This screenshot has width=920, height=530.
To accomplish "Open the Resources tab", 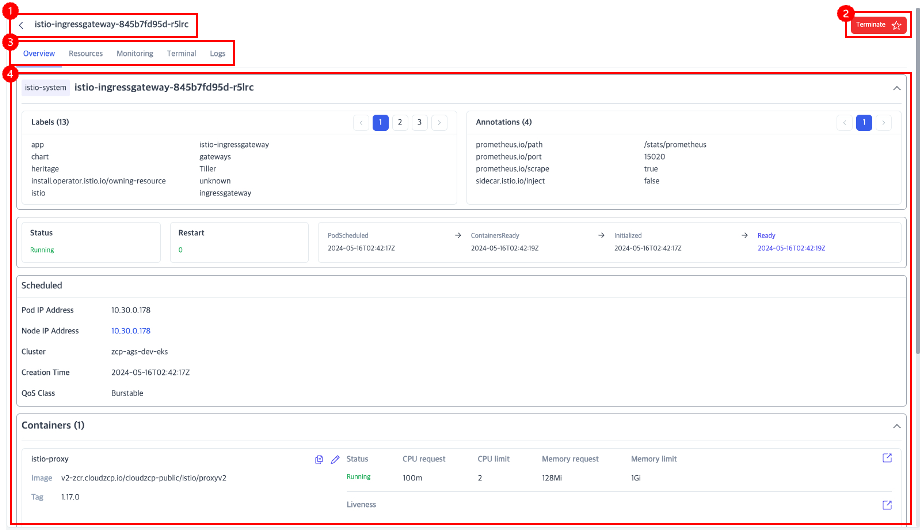I will coord(86,53).
